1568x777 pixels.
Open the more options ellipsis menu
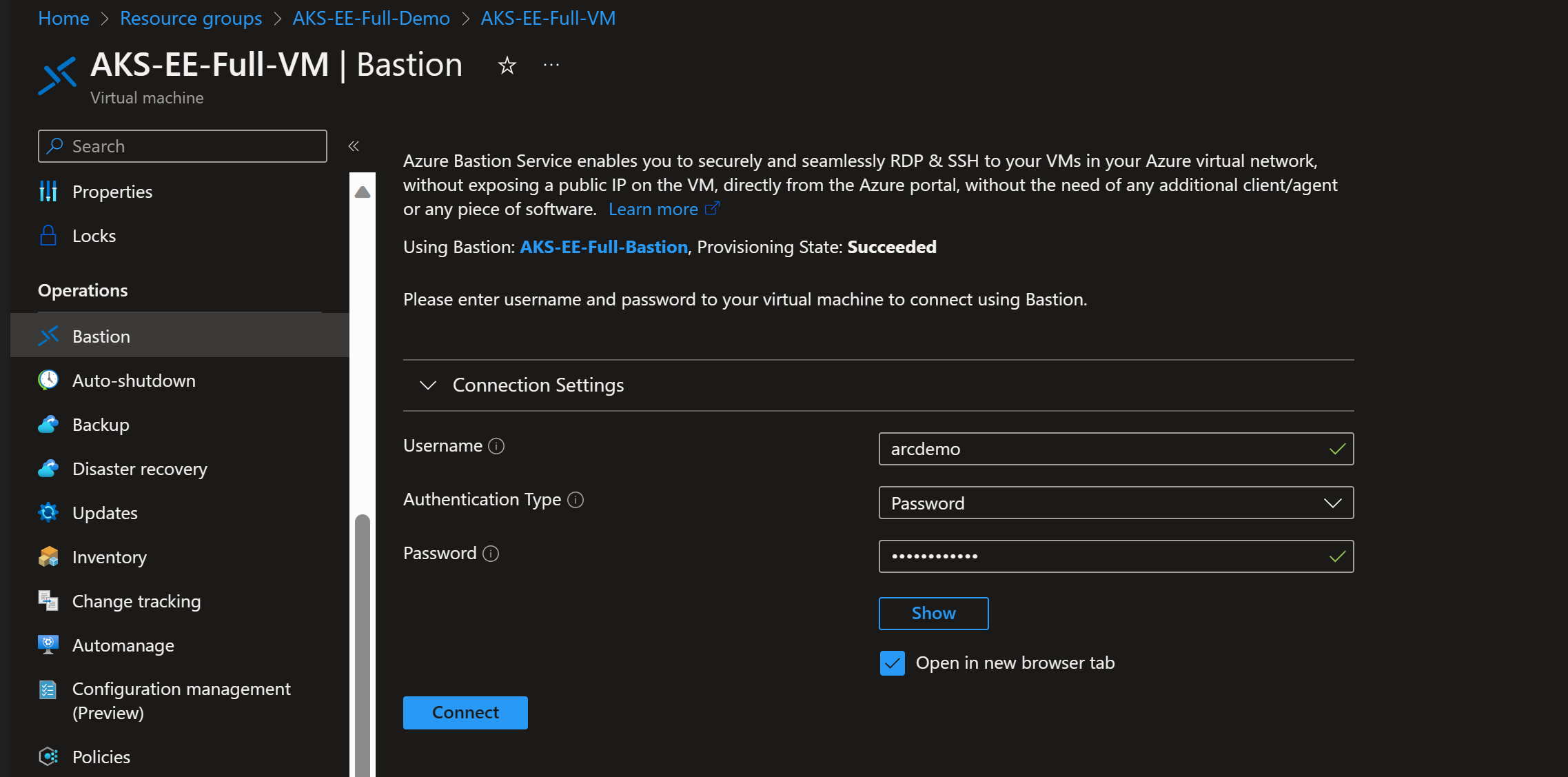coord(551,65)
